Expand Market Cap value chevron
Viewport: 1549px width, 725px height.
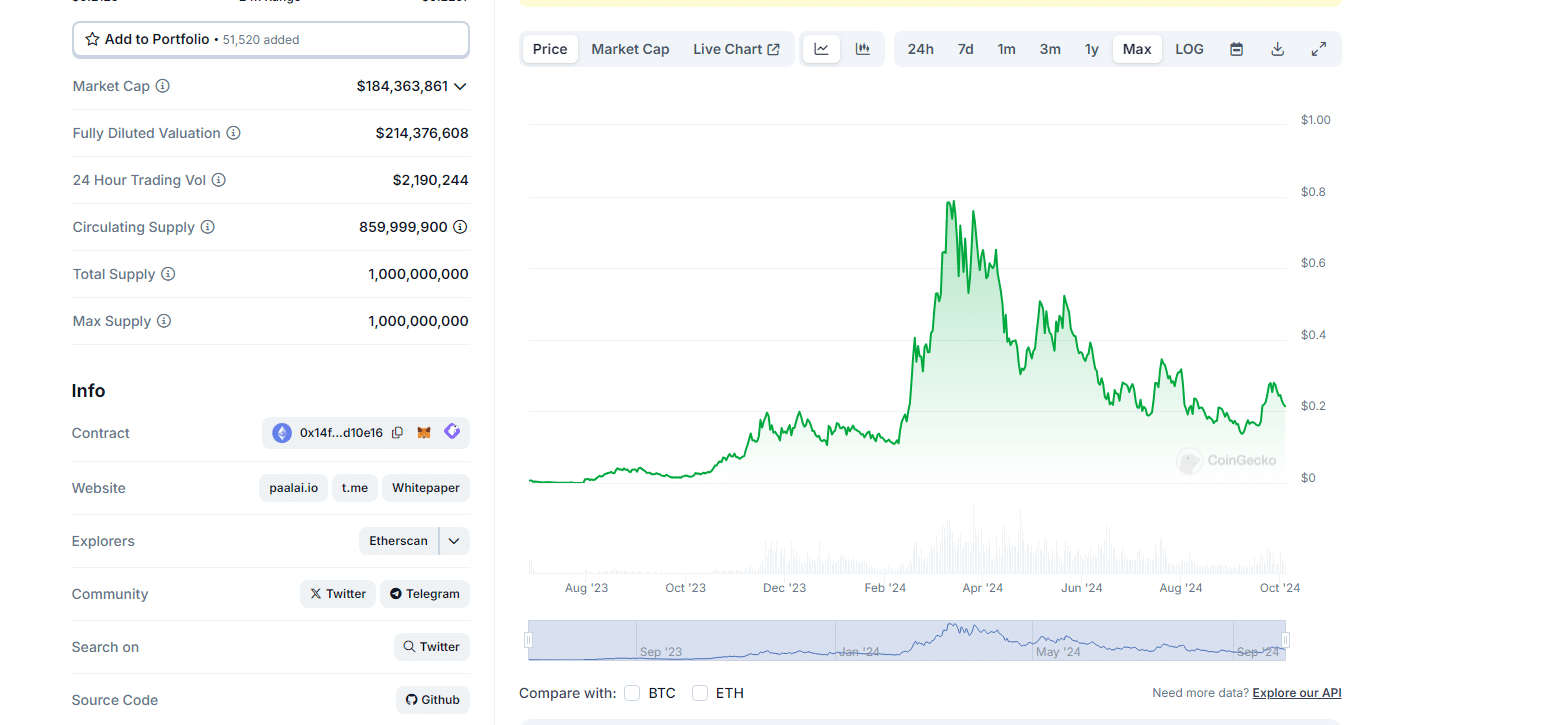point(460,86)
